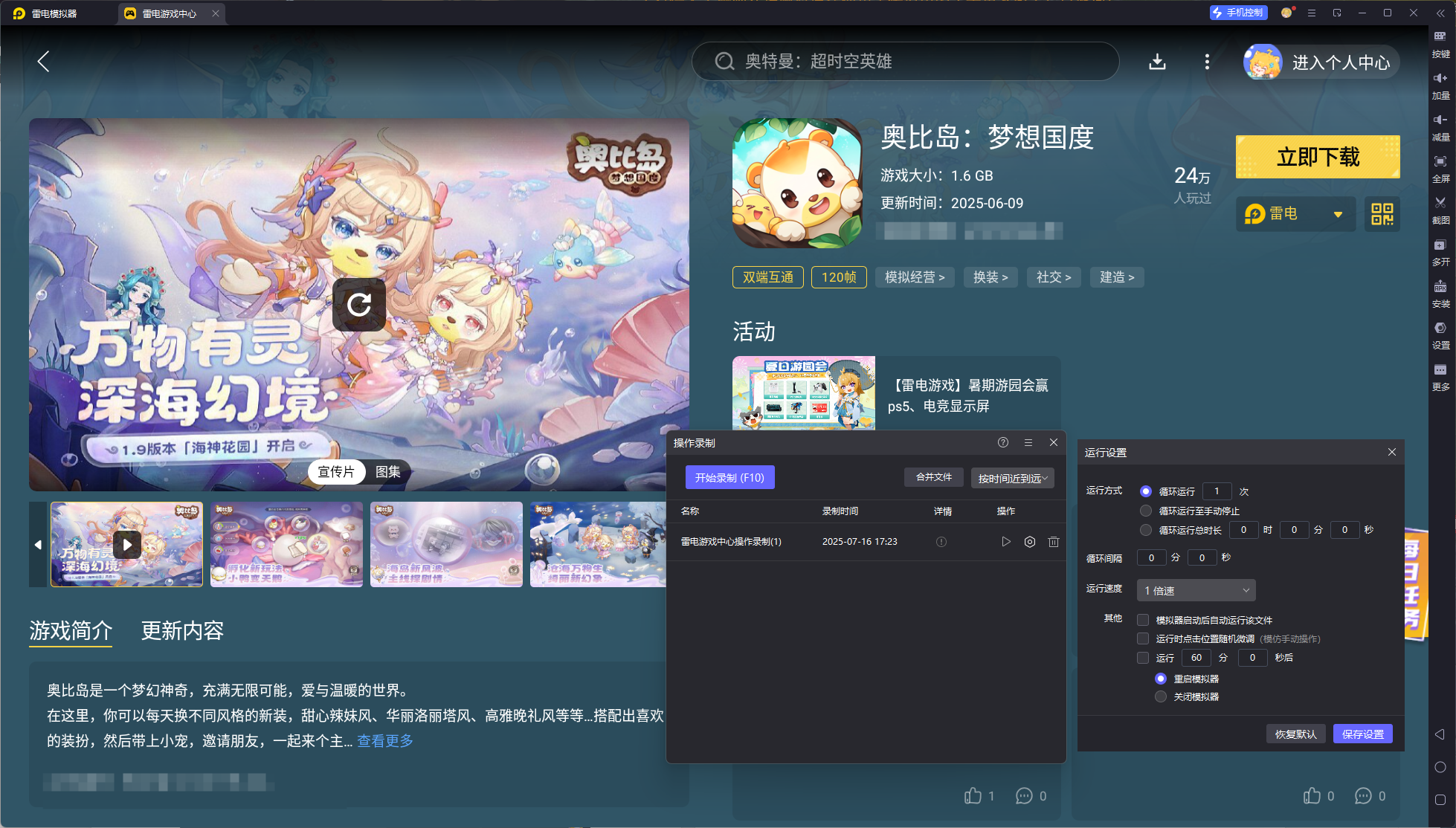This screenshot has width=1456, height=828.
Task: Click the 手机控制 phone control button
Action: pos(1238,13)
